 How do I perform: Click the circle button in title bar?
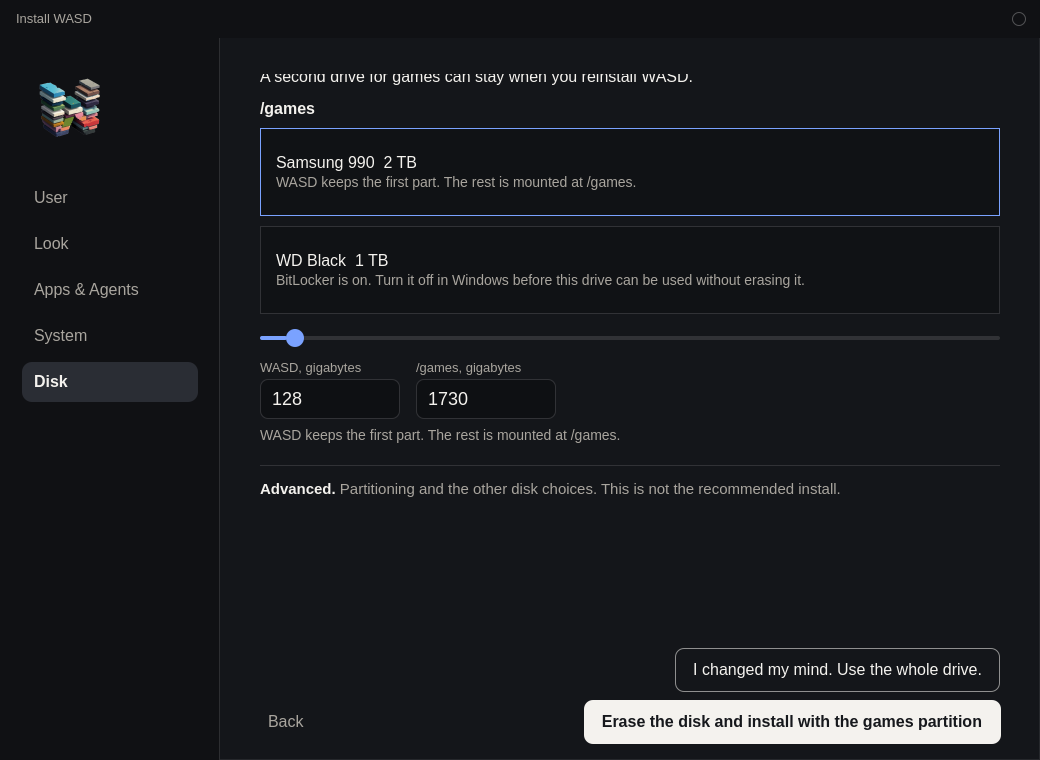[x=1019, y=19]
